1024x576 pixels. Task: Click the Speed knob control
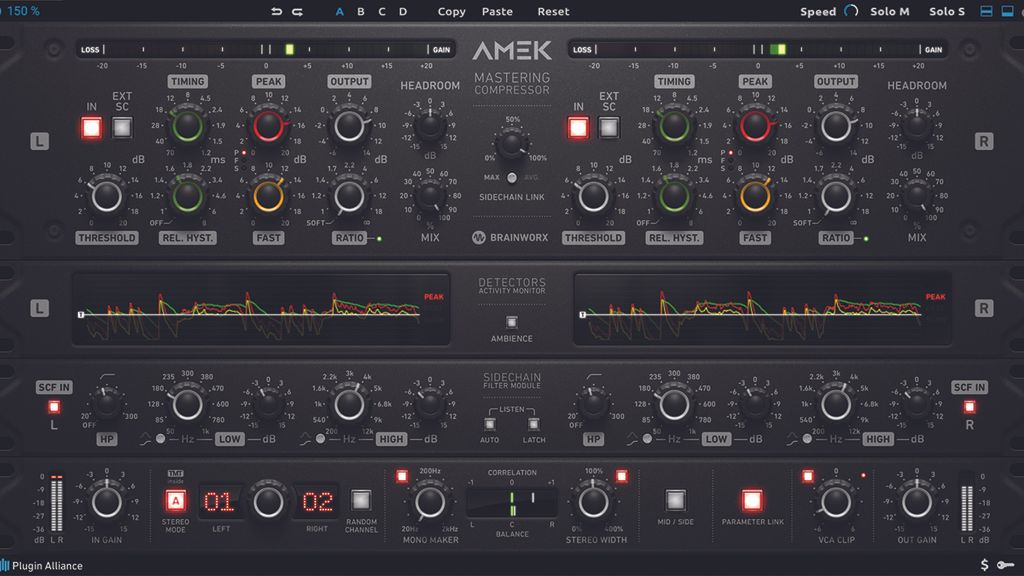[851, 10]
